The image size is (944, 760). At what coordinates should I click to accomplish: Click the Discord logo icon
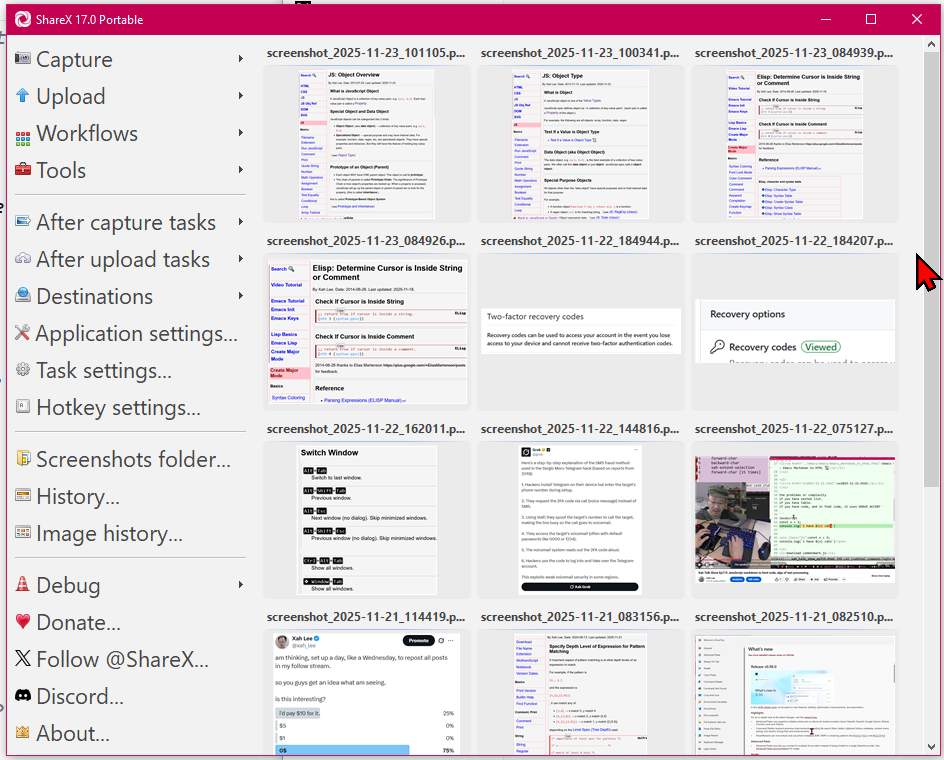point(22,697)
